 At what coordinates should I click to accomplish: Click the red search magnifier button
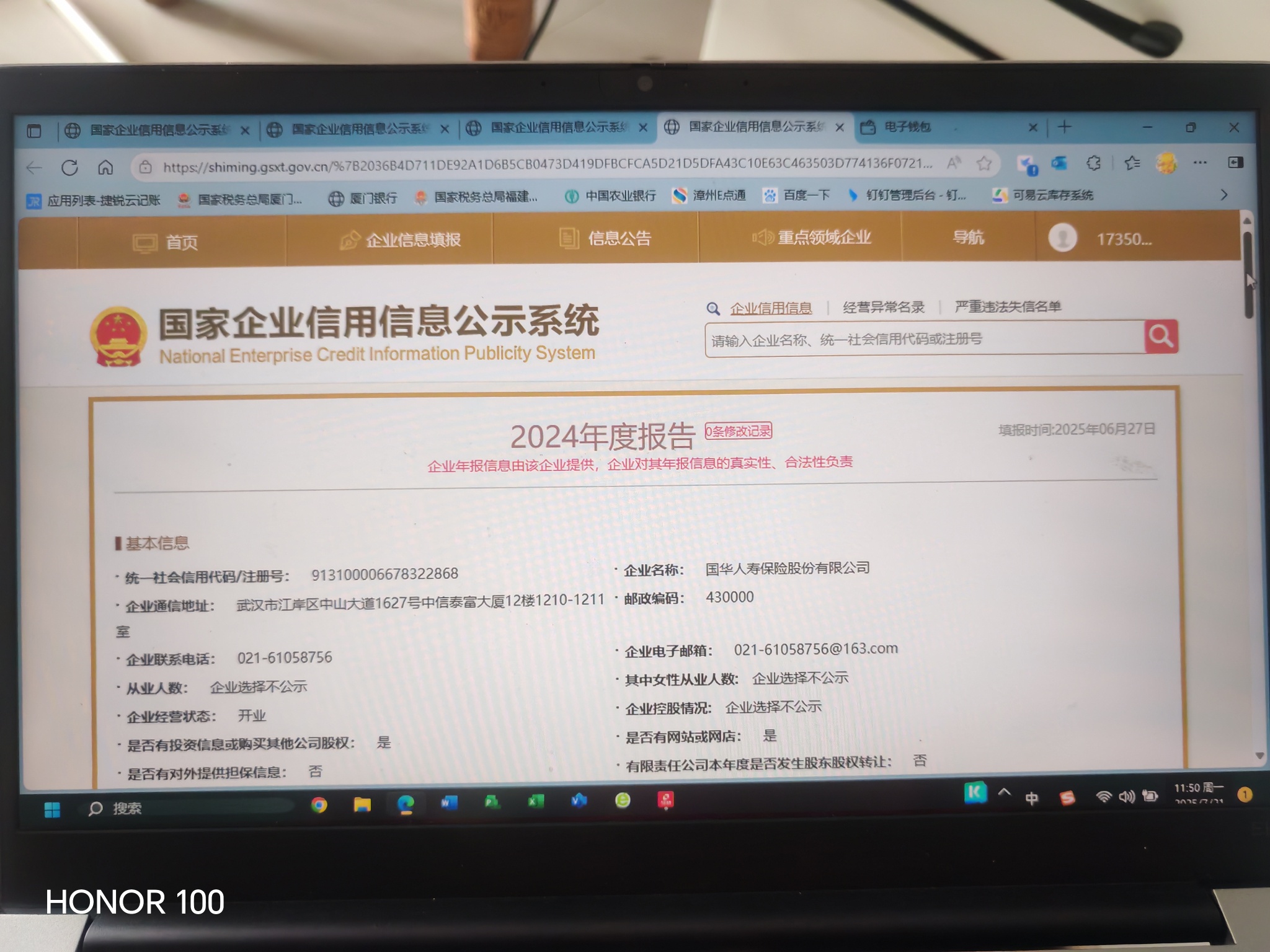[x=1161, y=337]
